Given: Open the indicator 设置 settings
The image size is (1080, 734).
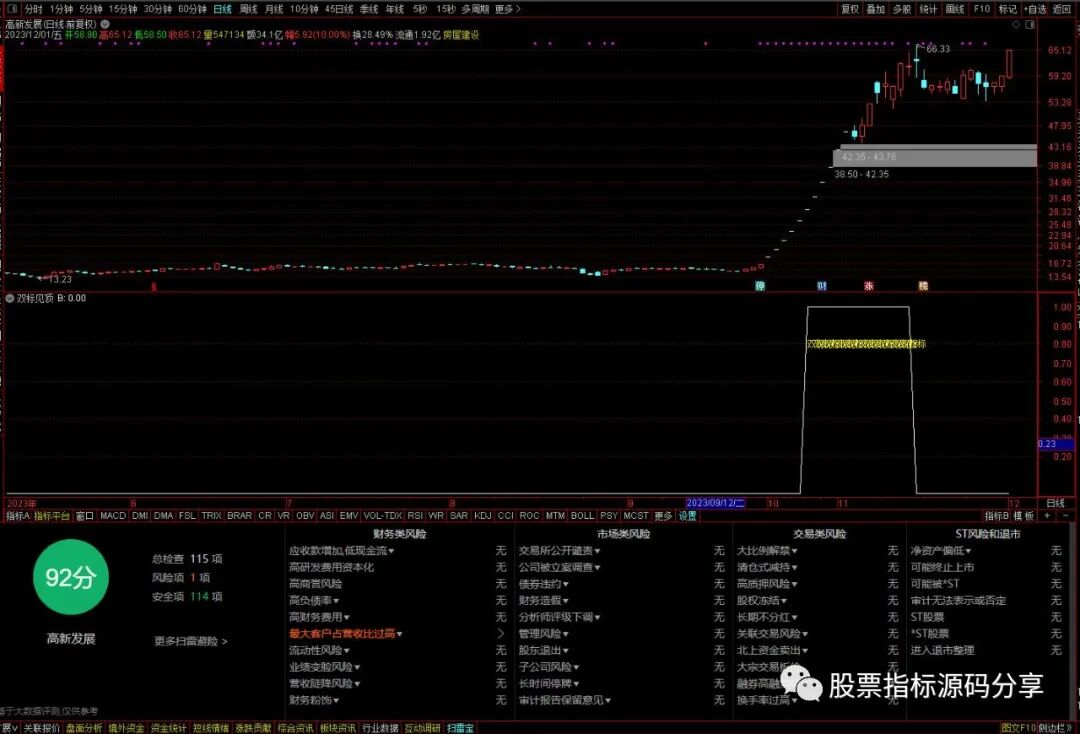Looking at the screenshot, I should [x=687, y=516].
